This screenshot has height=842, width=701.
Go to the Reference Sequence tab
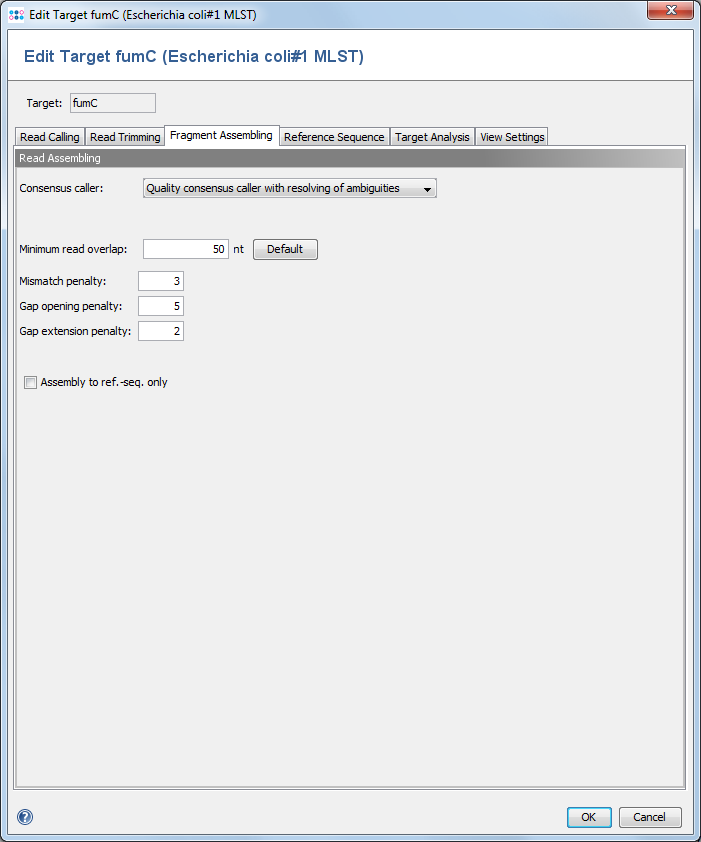[x=334, y=137]
